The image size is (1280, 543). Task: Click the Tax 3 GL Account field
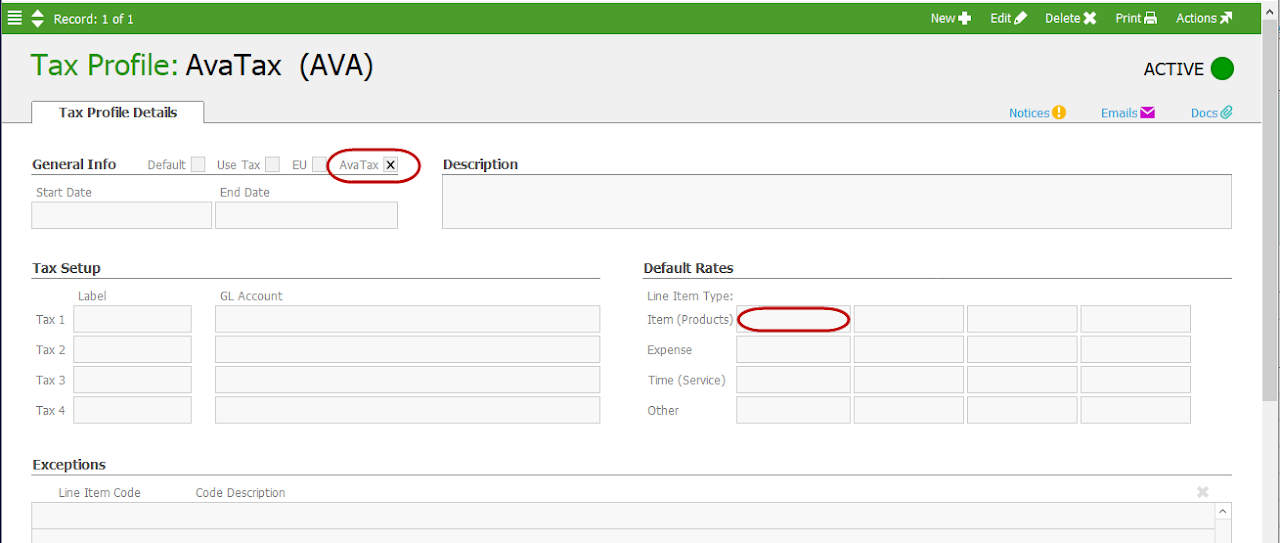click(x=407, y=379)
